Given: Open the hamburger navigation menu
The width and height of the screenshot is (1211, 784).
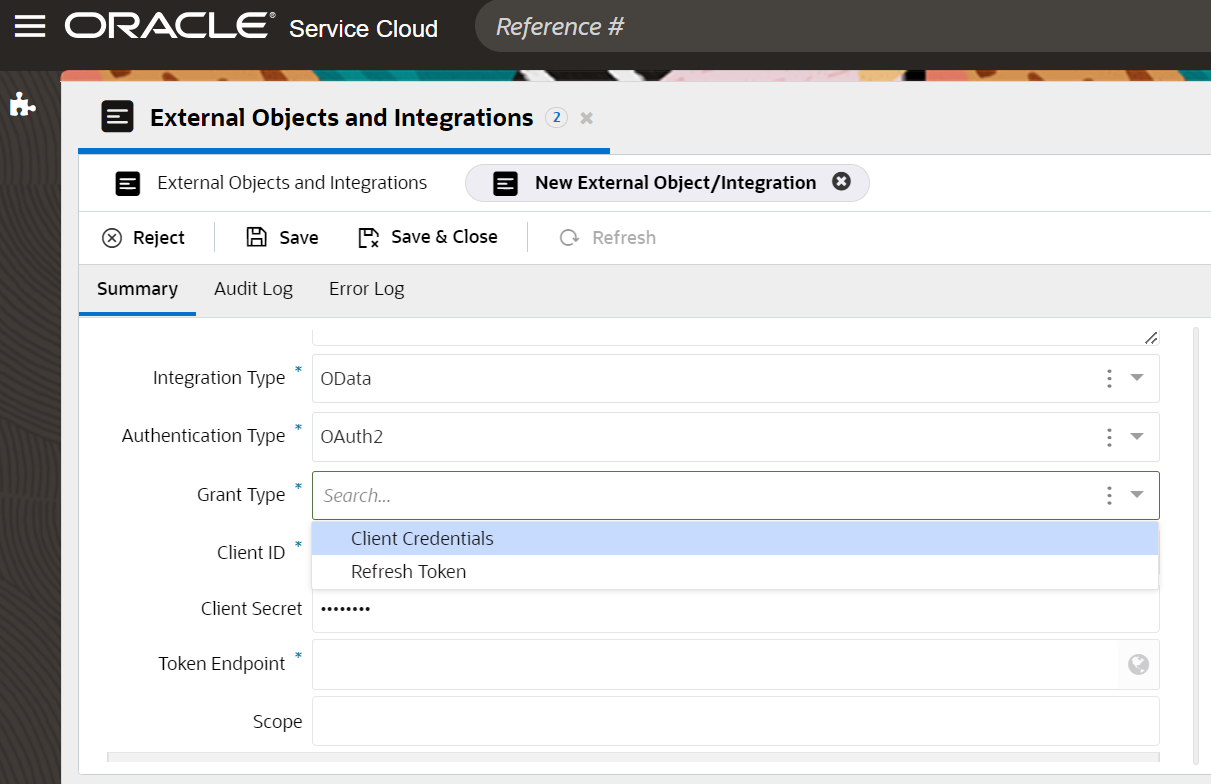Looking at the screenshot, I should (x=30, y=26).
